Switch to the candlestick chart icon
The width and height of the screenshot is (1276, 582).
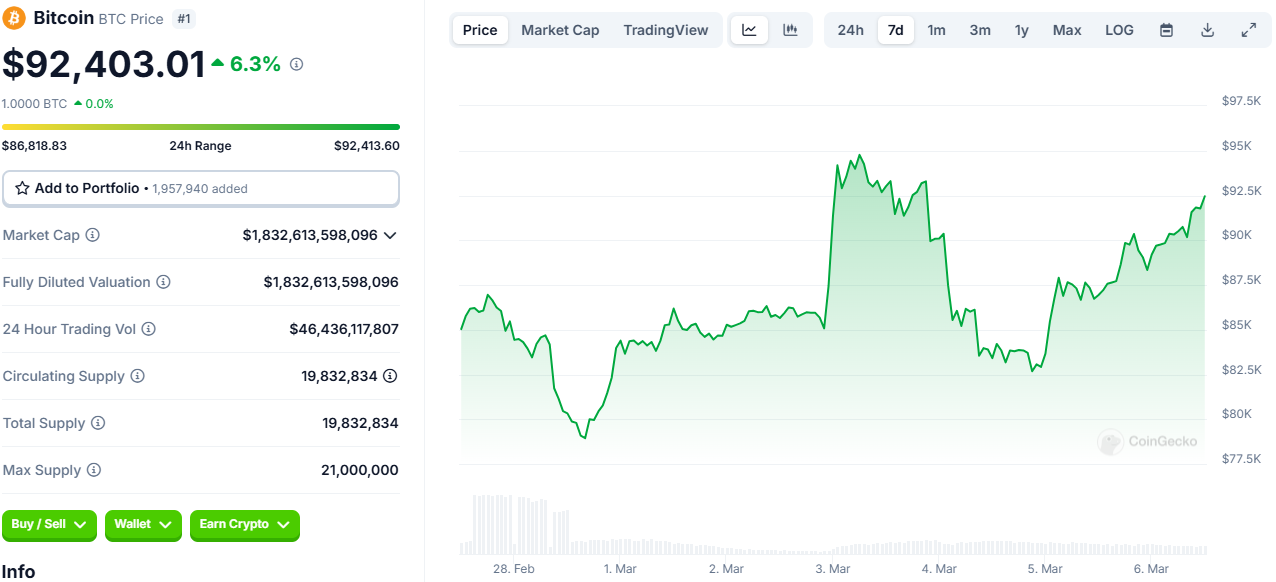coord(790,30)
